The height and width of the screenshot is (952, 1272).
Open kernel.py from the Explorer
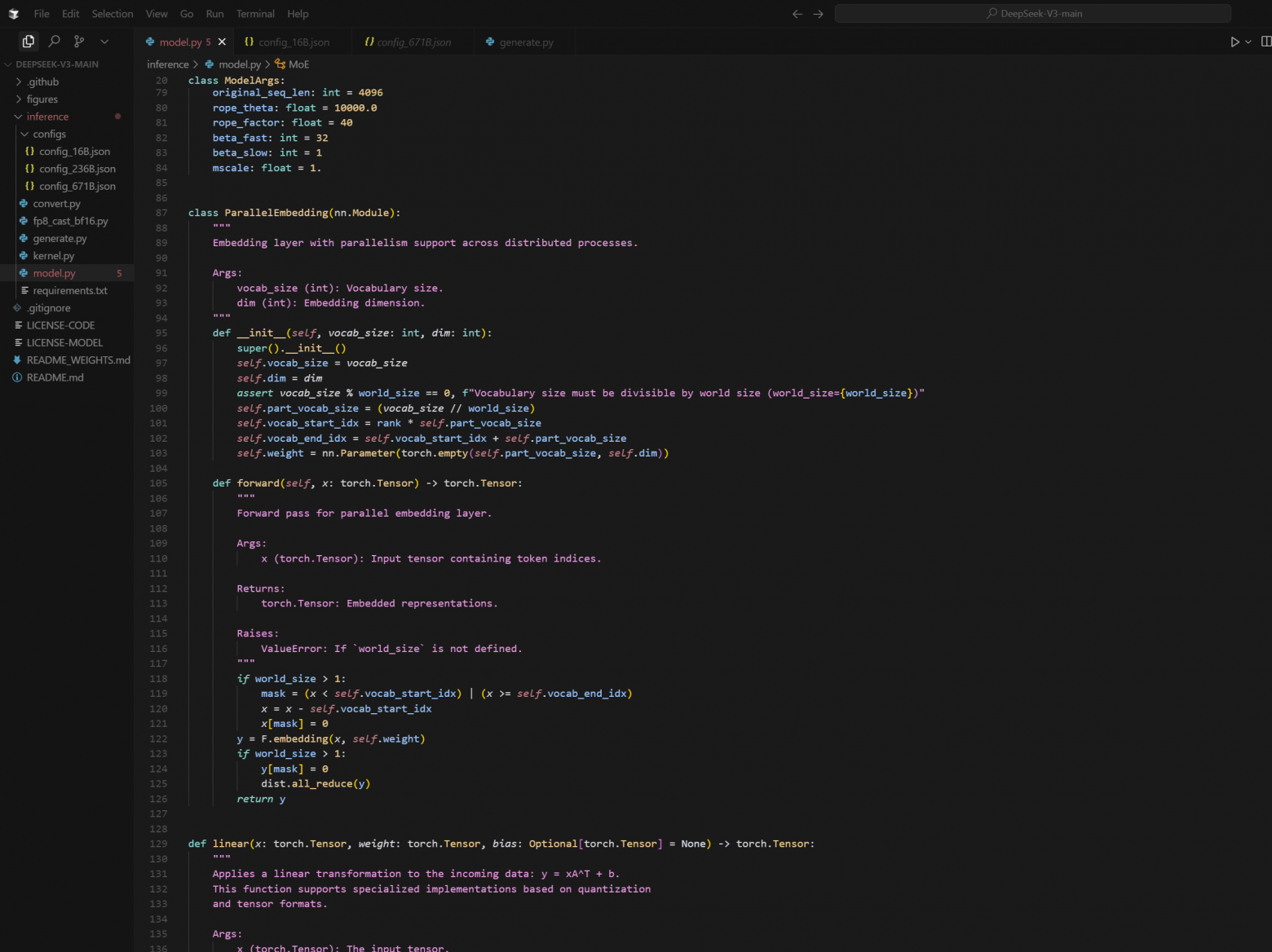click(x=53, y=255)
